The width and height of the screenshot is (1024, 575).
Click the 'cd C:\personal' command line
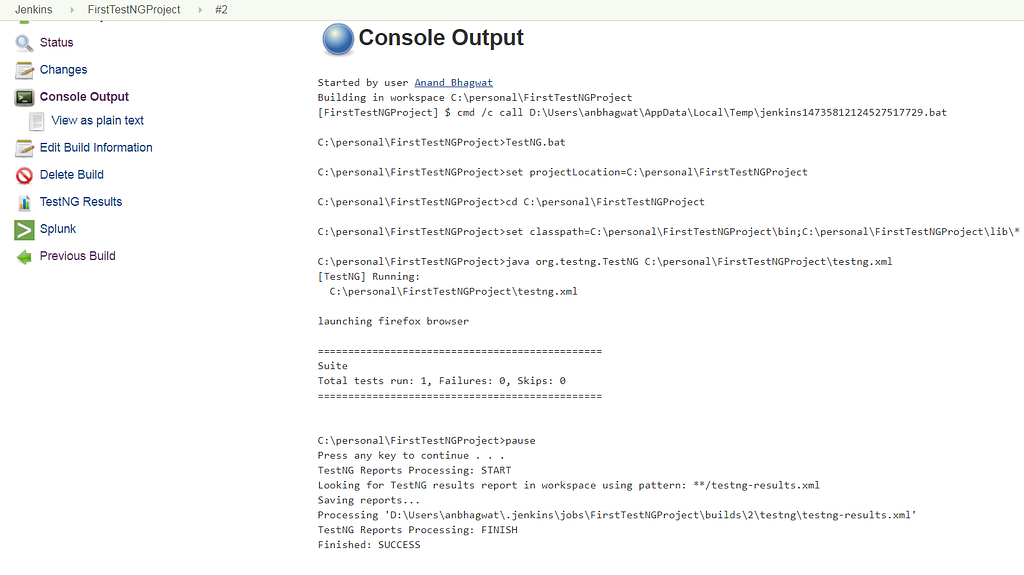point(511,202)
